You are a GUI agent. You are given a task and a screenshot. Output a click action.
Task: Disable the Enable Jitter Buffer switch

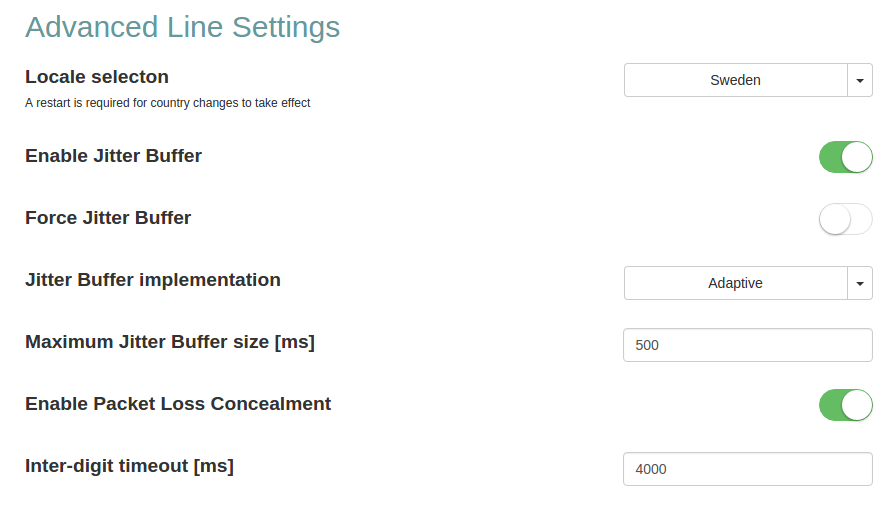845,157
